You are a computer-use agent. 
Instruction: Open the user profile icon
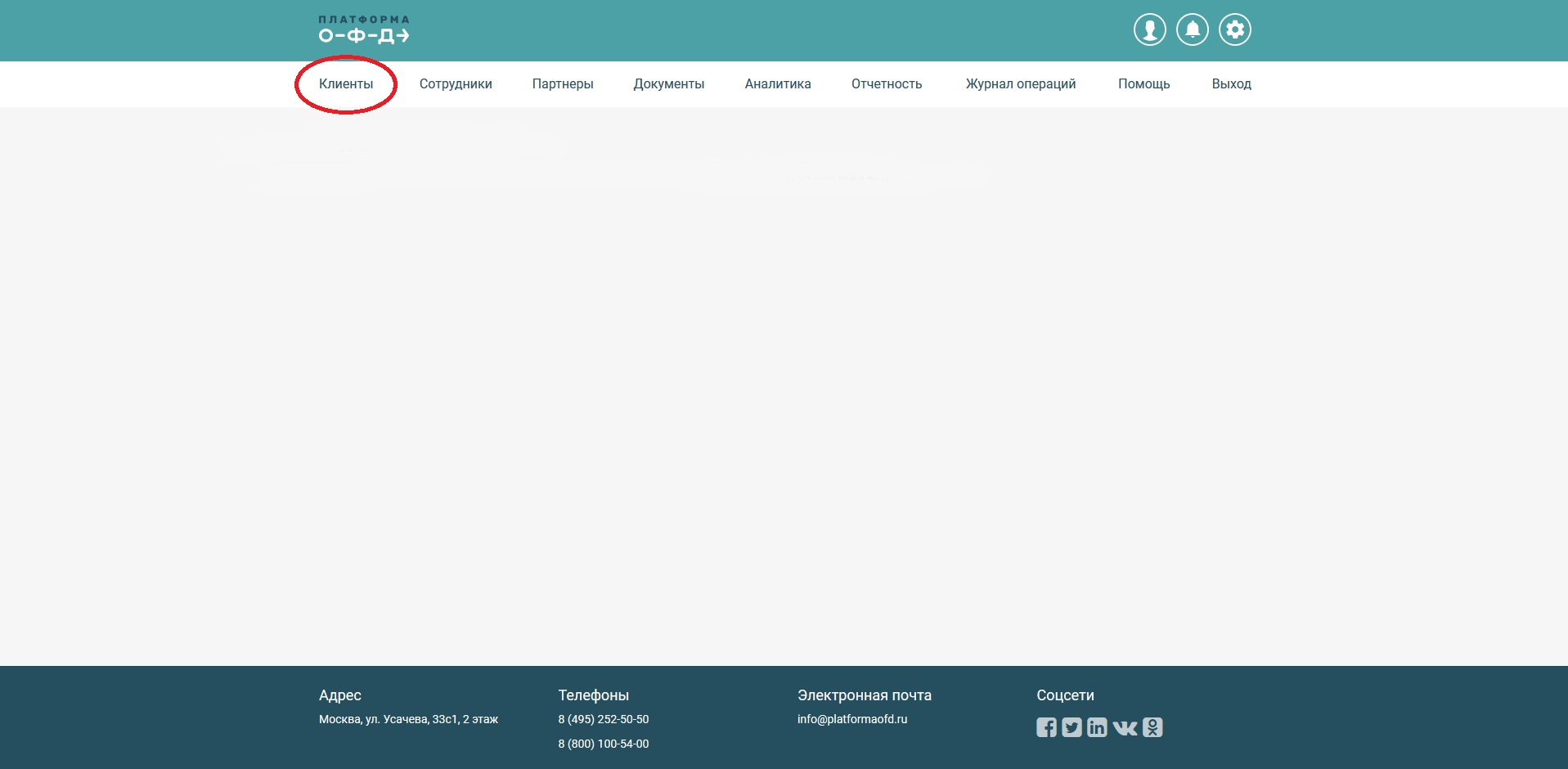click(1149, 29)
